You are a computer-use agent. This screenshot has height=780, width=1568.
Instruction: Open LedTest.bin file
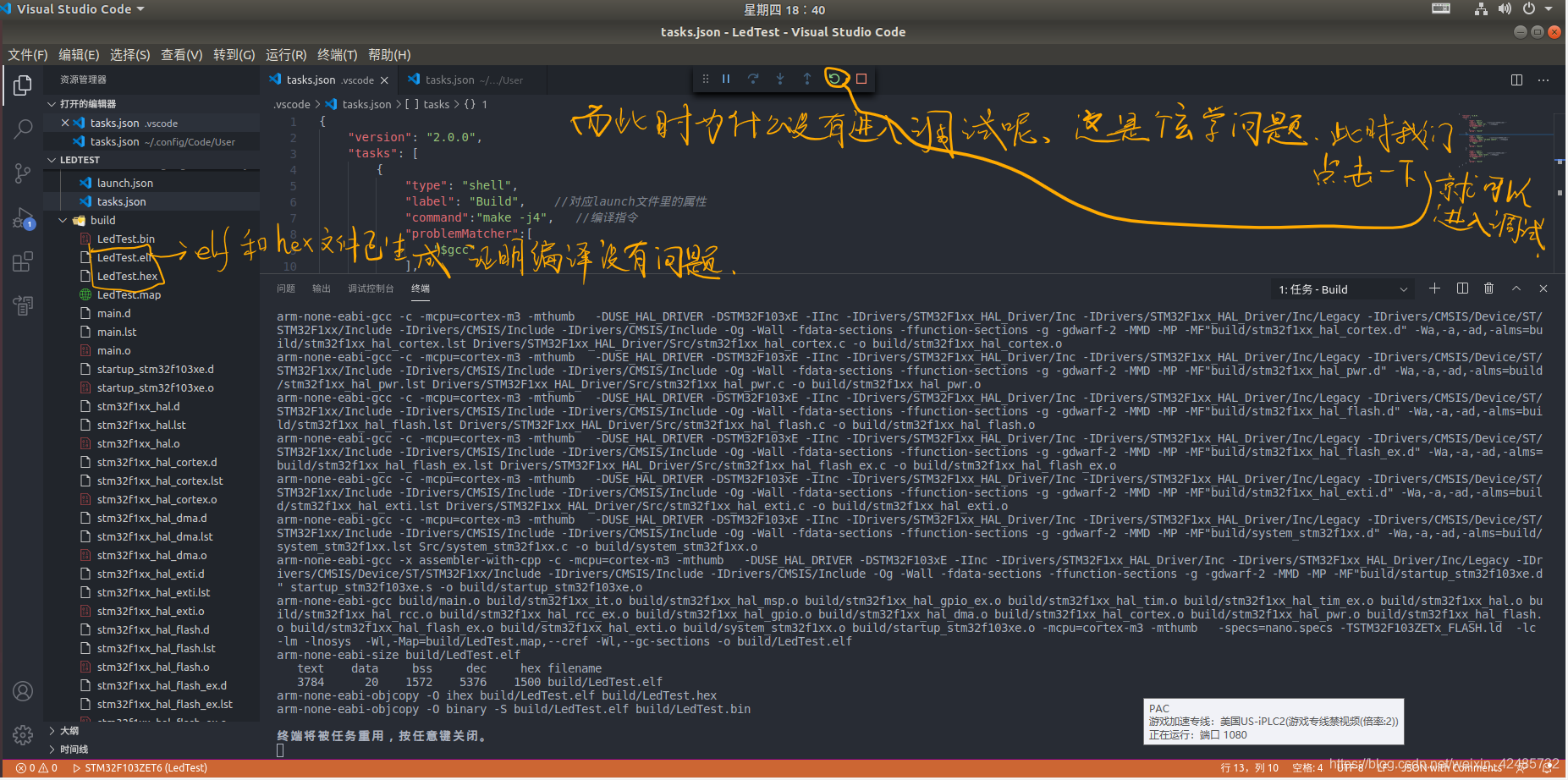tap(152, 239)
